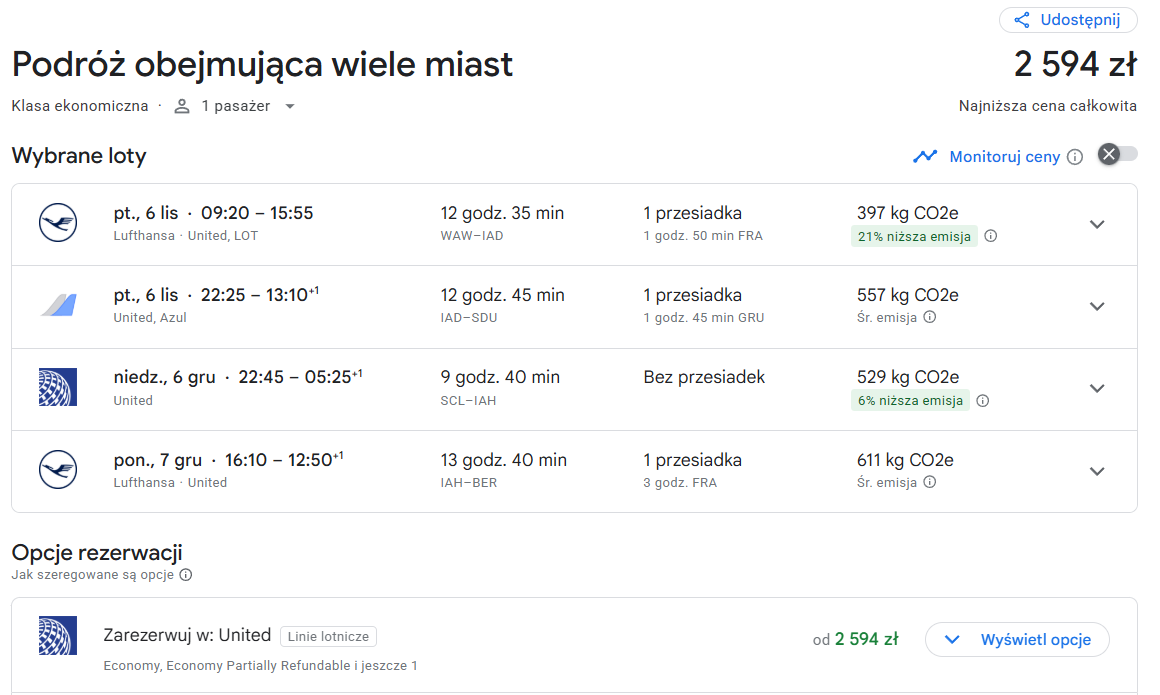Click the Azul logo on the IAD–SDU flight
Screen dimensions: 1160x695
click(x=58, y=305)
